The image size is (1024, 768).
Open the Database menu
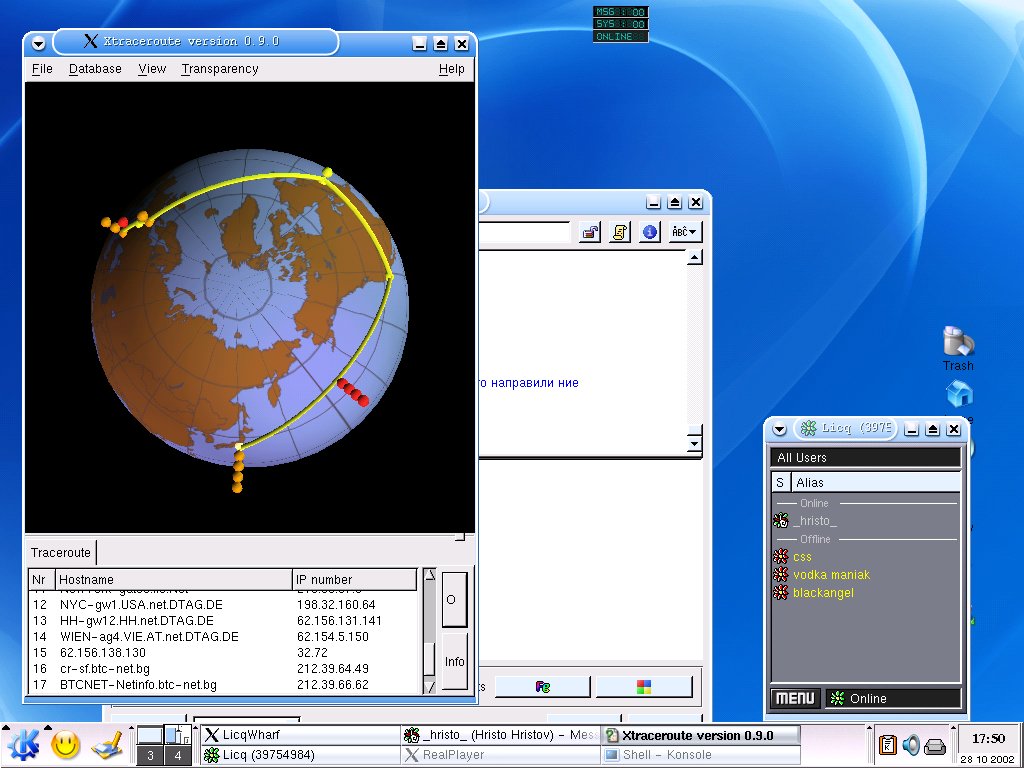pyautogui.click(x=95, y=69)
